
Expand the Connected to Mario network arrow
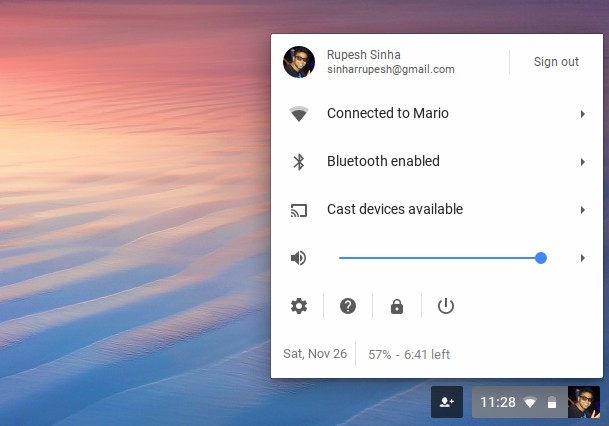pos(583,114)
